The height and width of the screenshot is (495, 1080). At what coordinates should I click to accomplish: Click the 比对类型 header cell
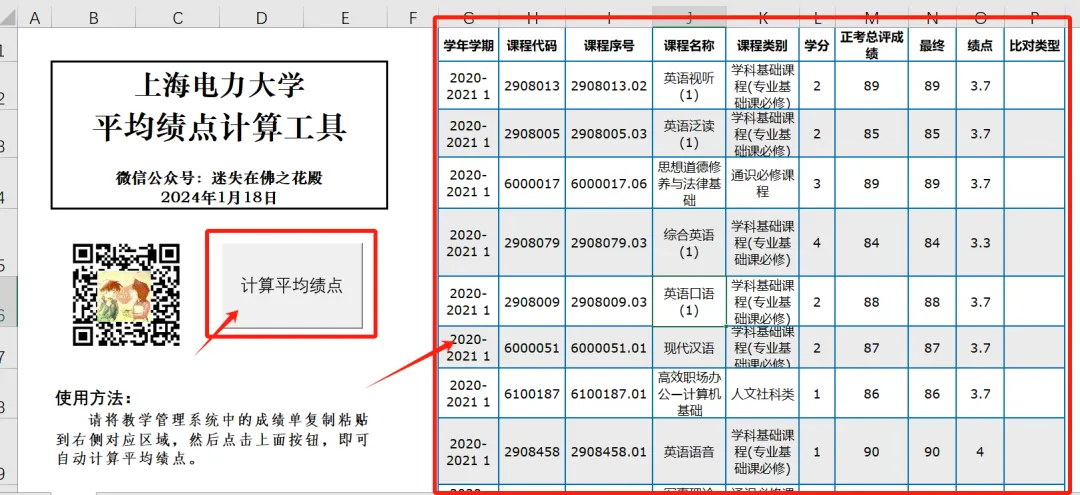tap(1035, 45)
